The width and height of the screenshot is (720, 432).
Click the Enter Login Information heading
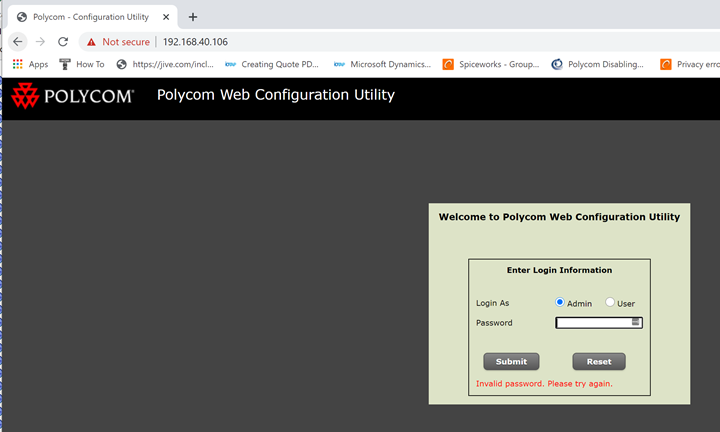pos(559,270)
